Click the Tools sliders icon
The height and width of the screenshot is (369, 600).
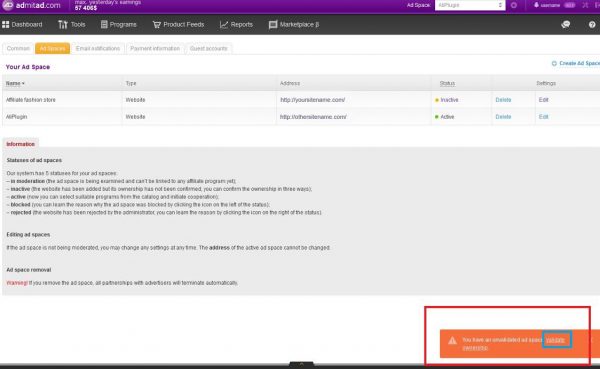click(x=62, y=24)
